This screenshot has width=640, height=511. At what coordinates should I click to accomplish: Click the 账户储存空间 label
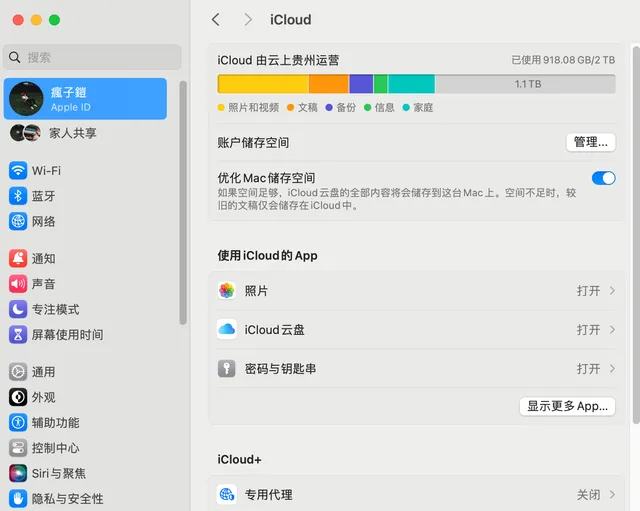pos(253,142)
